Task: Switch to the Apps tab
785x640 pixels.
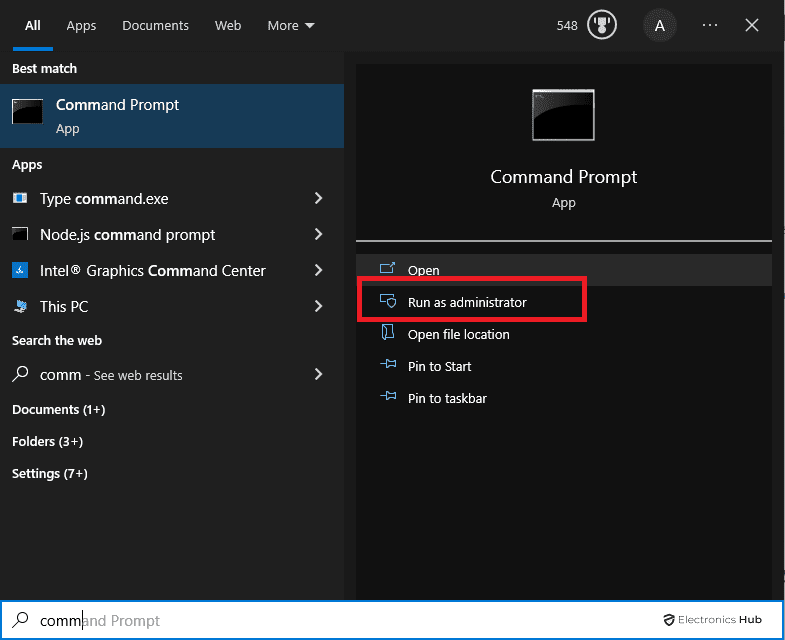Action: [x=81, y=26]
